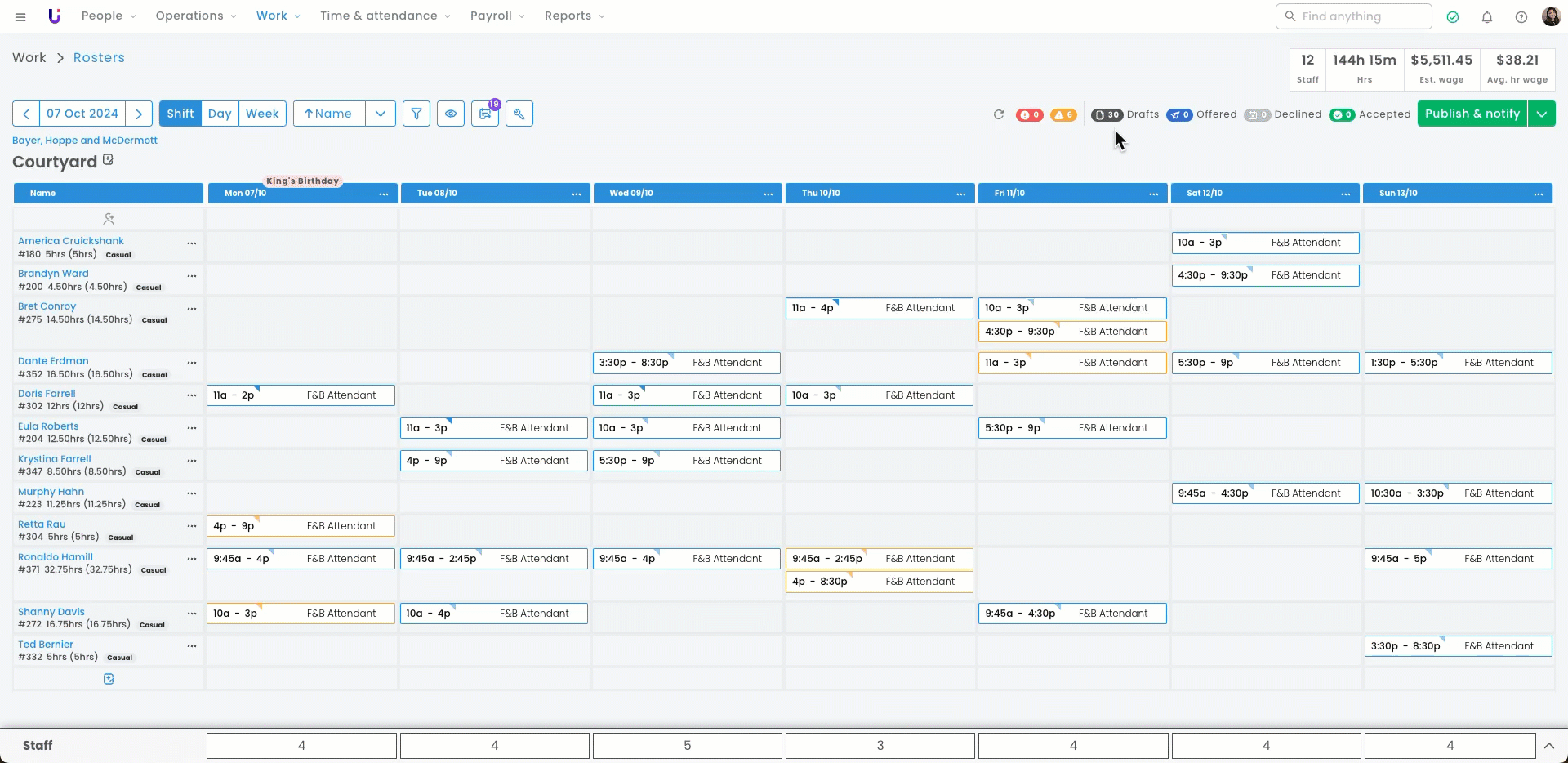
Task: Toggle the eye visibility options
Action: [451, 114]
